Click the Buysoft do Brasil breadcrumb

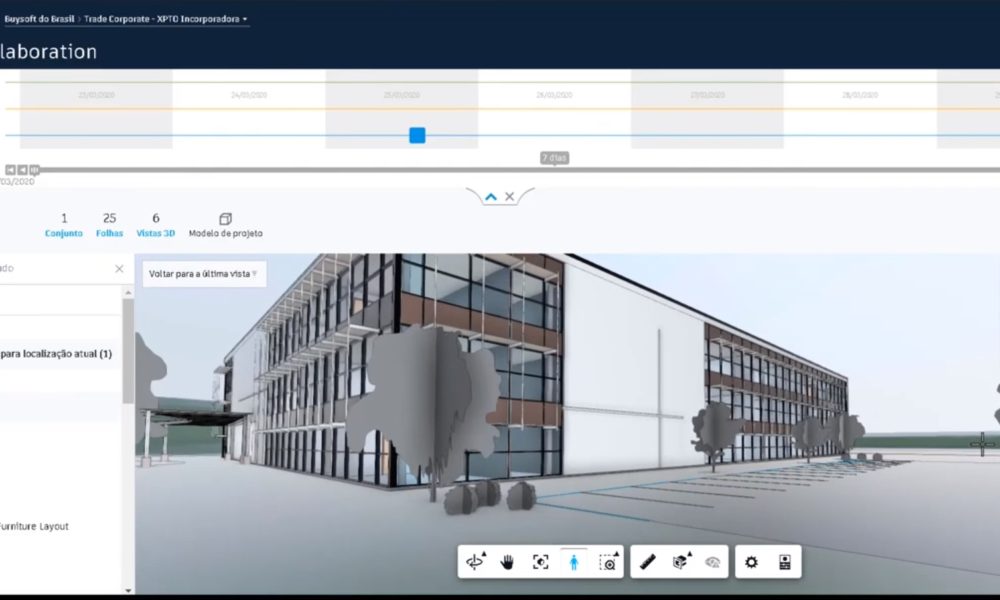[38, 19]
